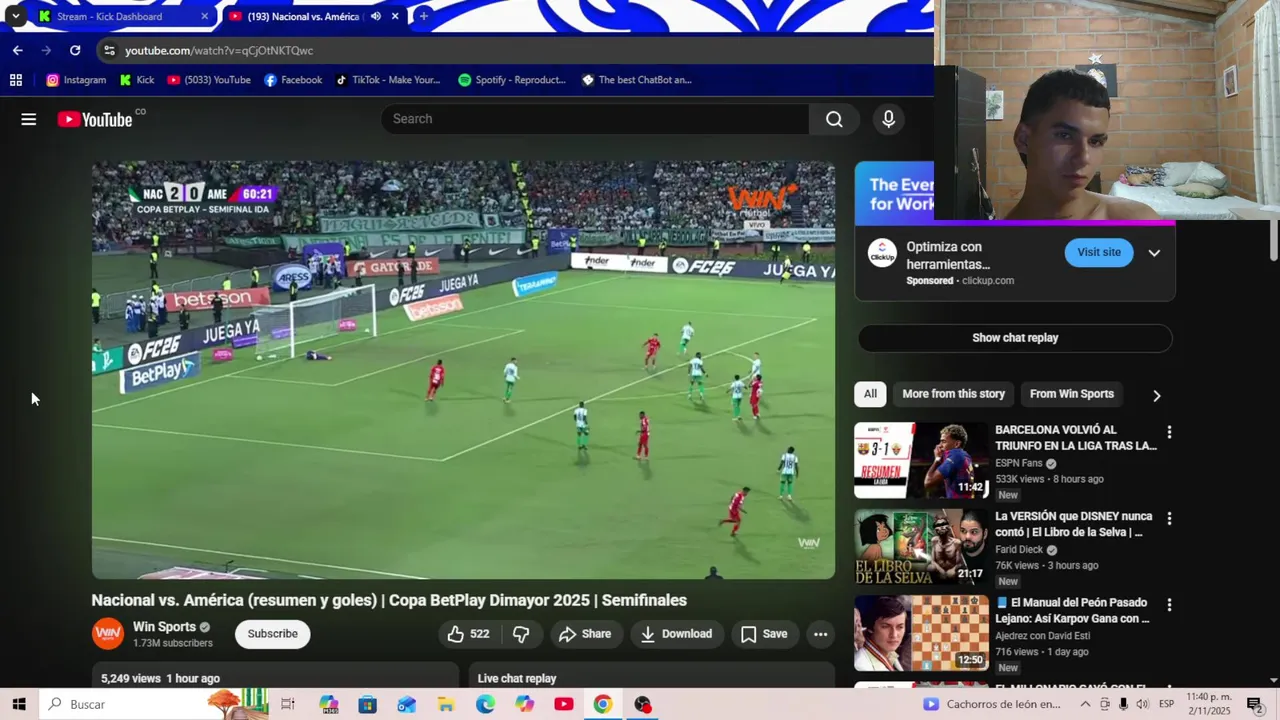This screenshot has width=1280, height=720.
Task: Open OBS Studio from taskbar
Action: tap(642, 704)
